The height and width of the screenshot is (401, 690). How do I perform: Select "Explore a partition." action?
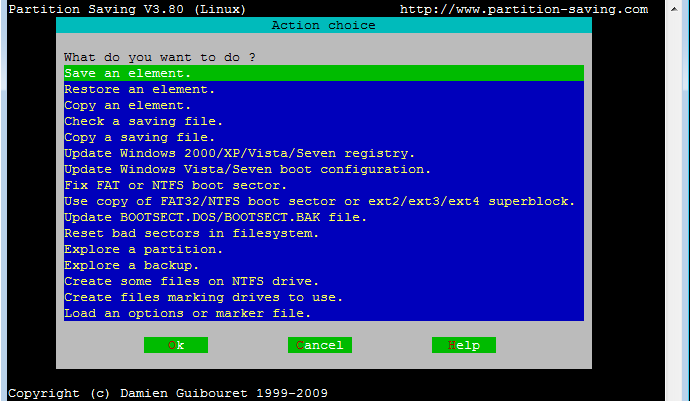pos(324,249)
